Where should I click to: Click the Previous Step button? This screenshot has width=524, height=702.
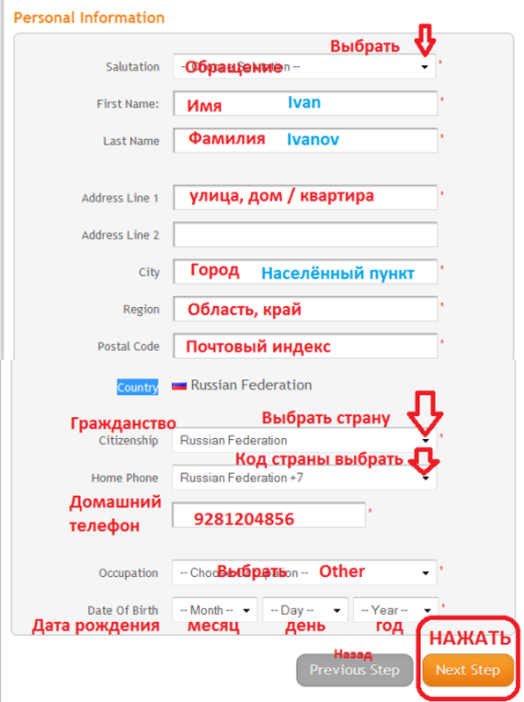pyautogui.click(x=354, y=670)
